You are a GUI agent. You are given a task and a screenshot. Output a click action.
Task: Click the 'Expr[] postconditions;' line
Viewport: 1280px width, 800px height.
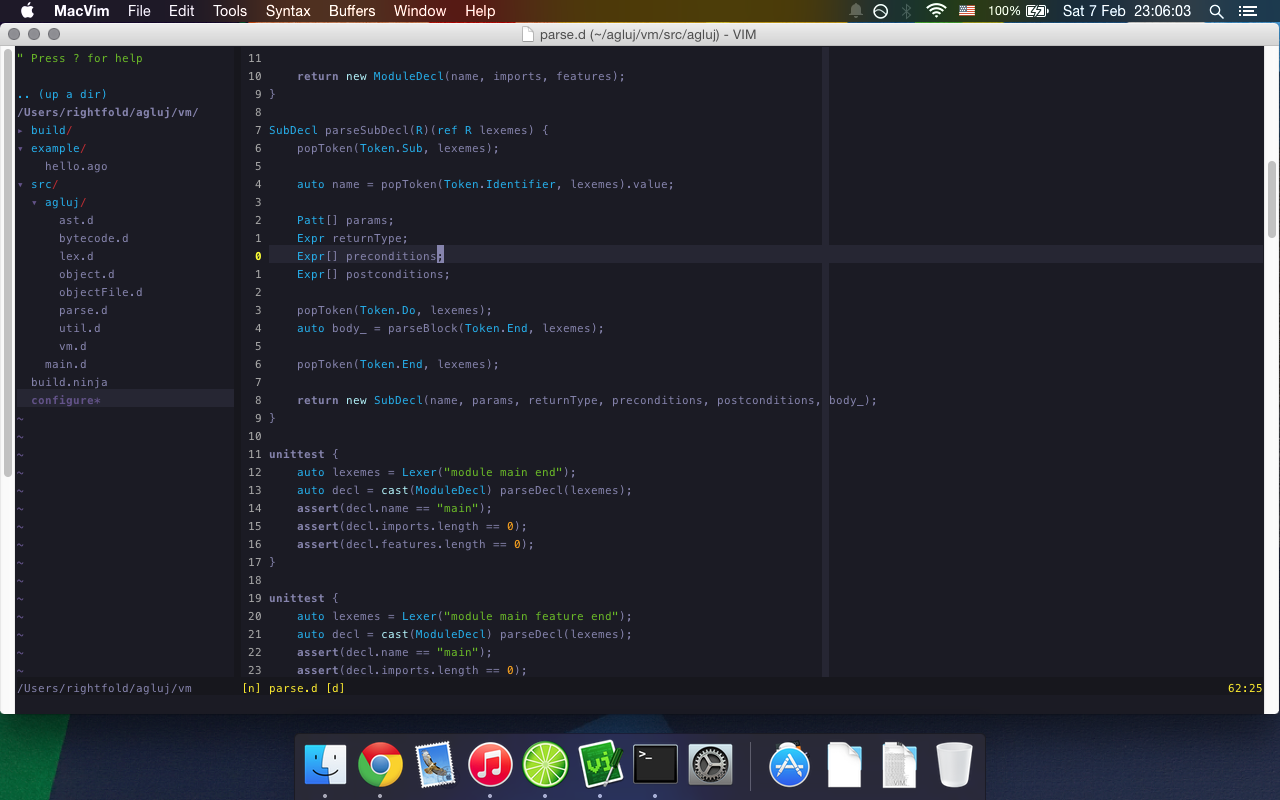pos(374,274)
